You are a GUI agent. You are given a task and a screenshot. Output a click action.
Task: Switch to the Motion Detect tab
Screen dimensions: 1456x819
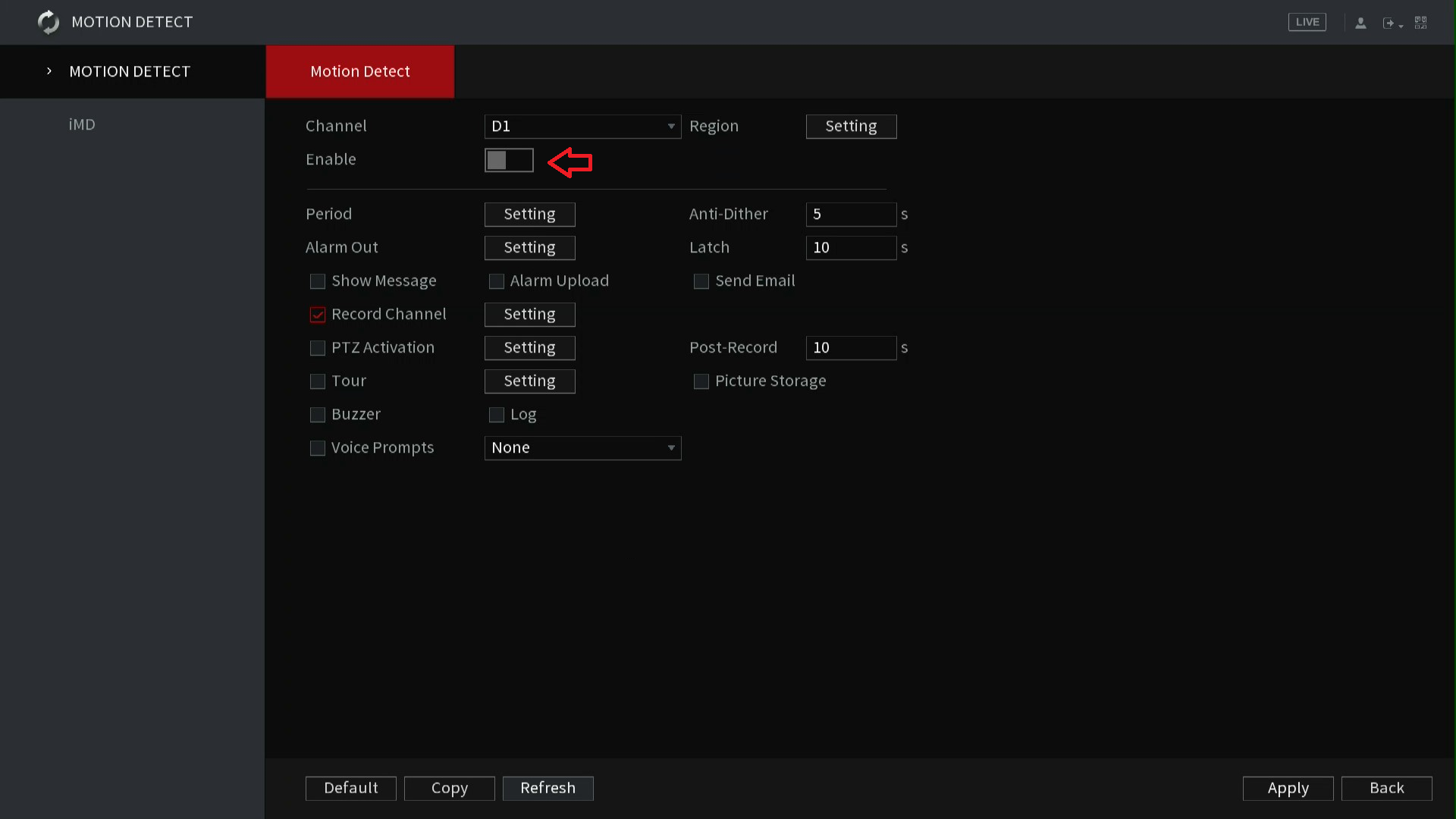pyautogui.click(x=359, y=71)
